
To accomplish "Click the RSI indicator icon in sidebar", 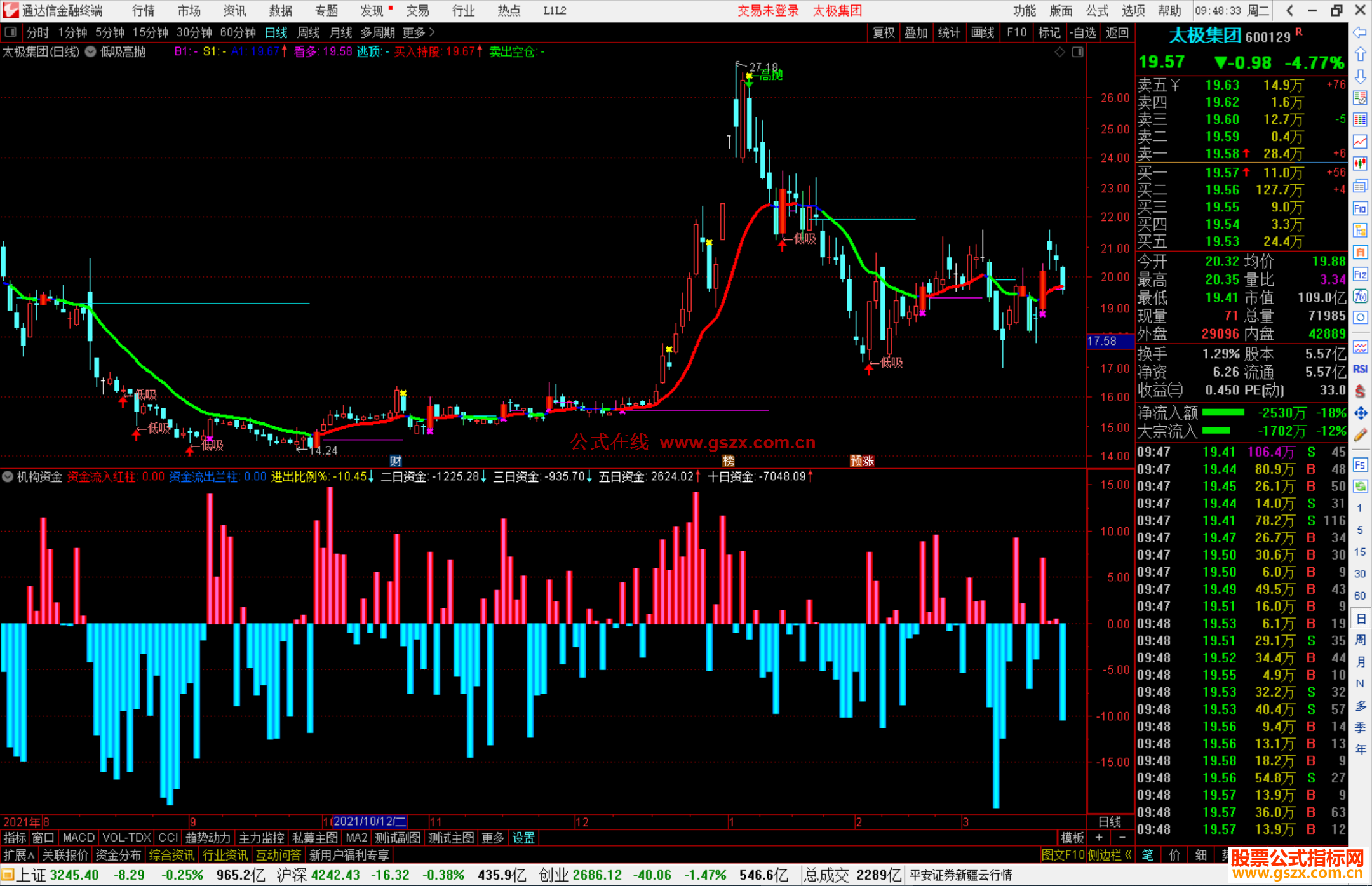I will [x=1360, y=369].
